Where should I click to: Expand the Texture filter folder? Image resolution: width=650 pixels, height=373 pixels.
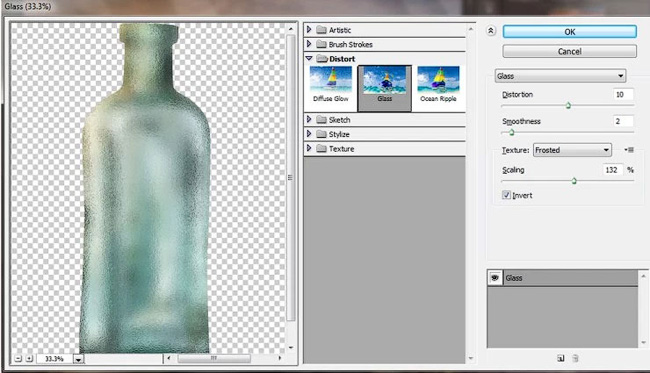tap(309, 148)
